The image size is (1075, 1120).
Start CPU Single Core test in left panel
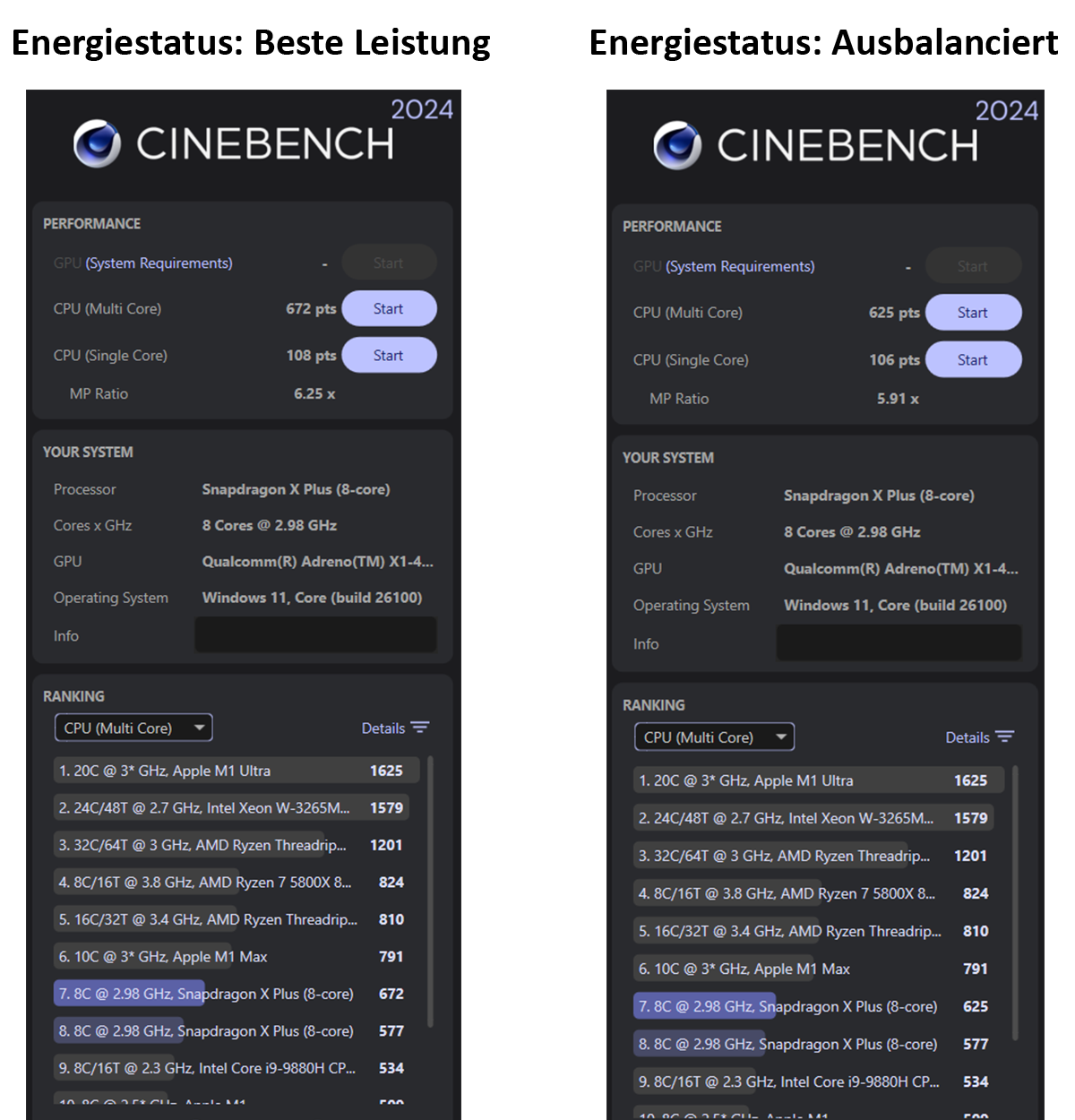(389, 355)
